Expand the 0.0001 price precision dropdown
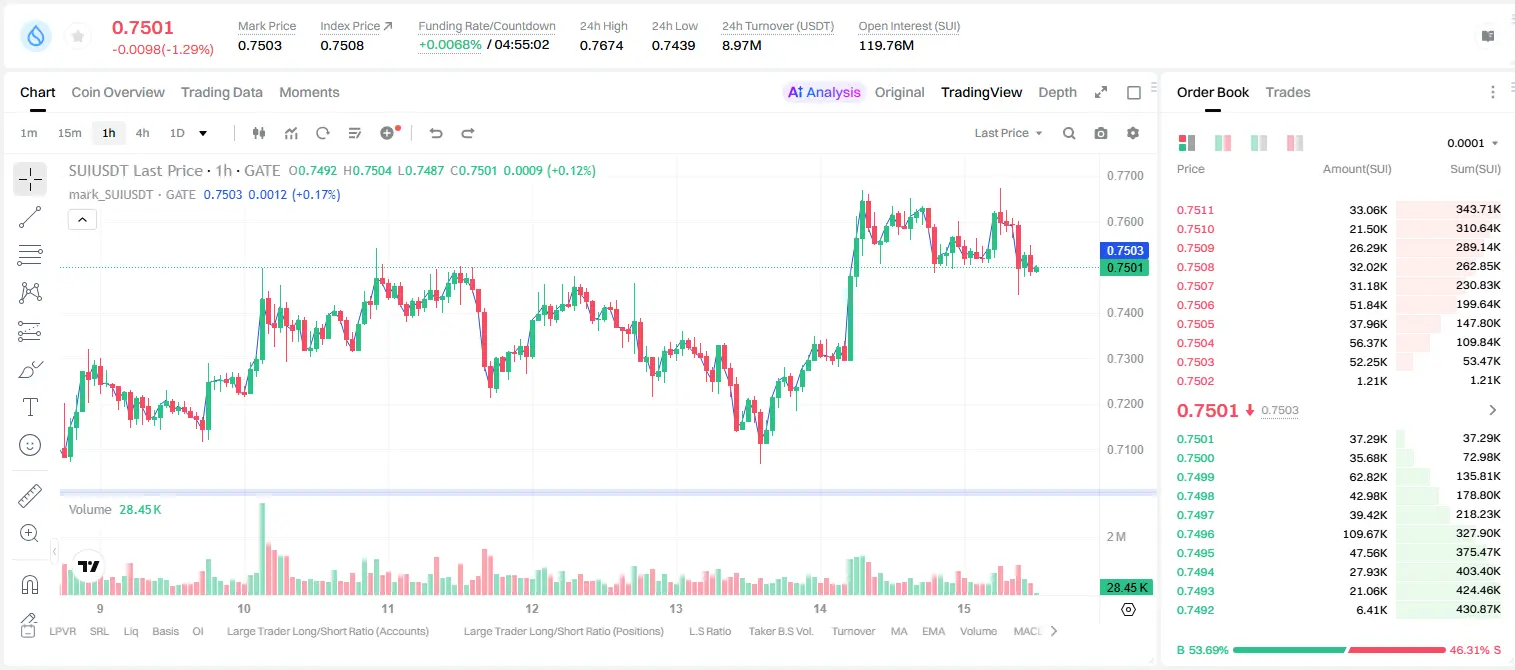 pos(1472,143)
